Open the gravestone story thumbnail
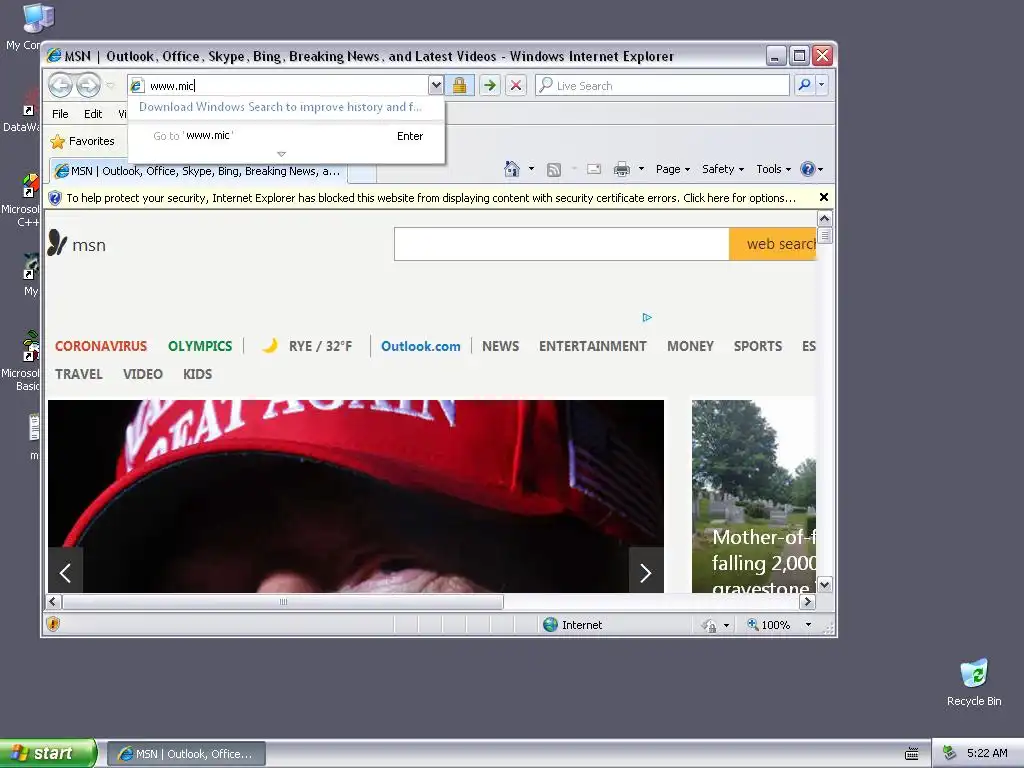The height and width of the screenshot is (768, 1024). pyautogui.click(x=754, y=496)
